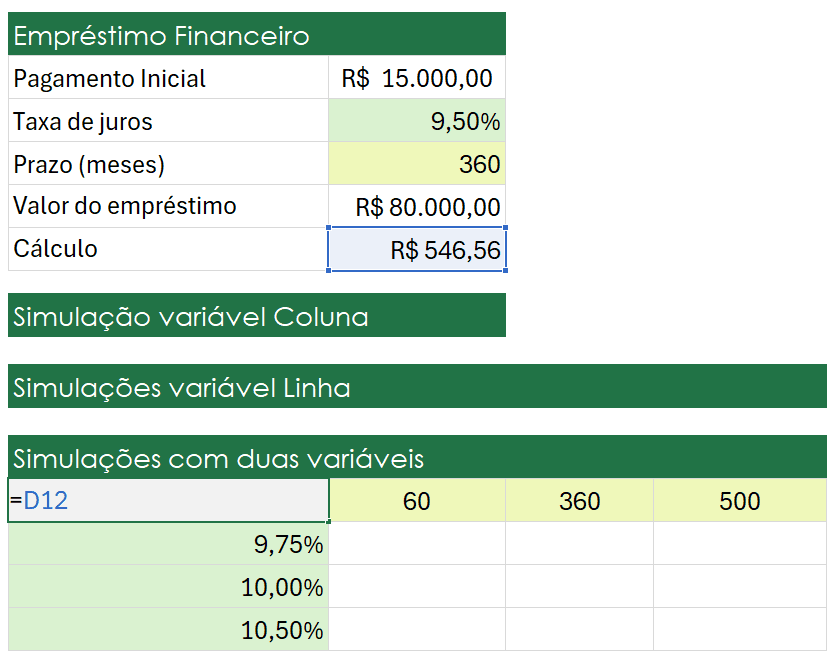Click the Cálculo label cell
The width and height of the screenshot is (834, 658).
(168, 249)
